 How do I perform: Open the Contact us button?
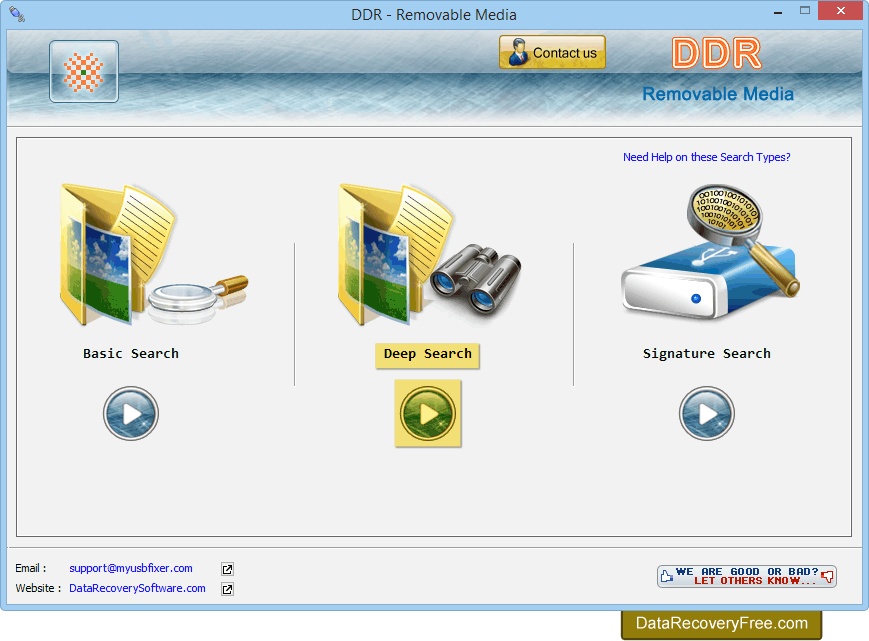(x=552, y=53)
